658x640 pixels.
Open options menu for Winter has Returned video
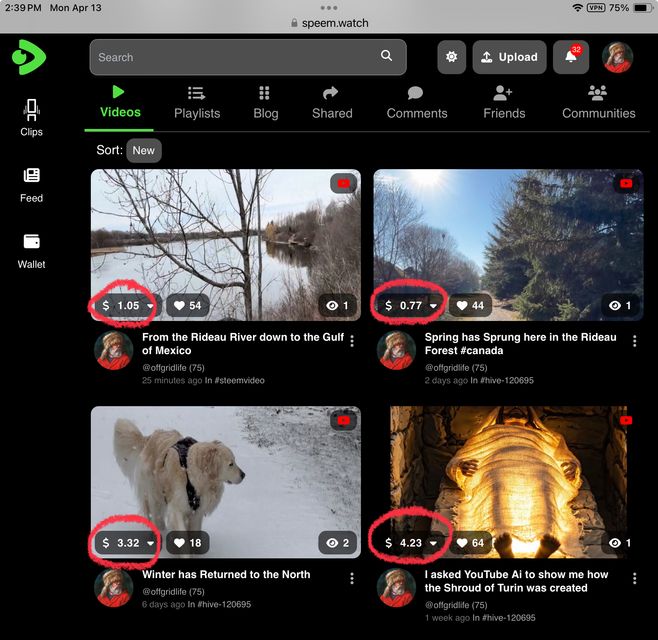tap(352, 579)
